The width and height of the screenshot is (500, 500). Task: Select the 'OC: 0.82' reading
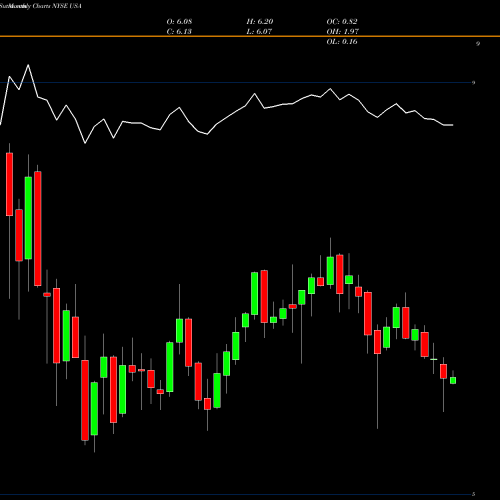(342, 22)
